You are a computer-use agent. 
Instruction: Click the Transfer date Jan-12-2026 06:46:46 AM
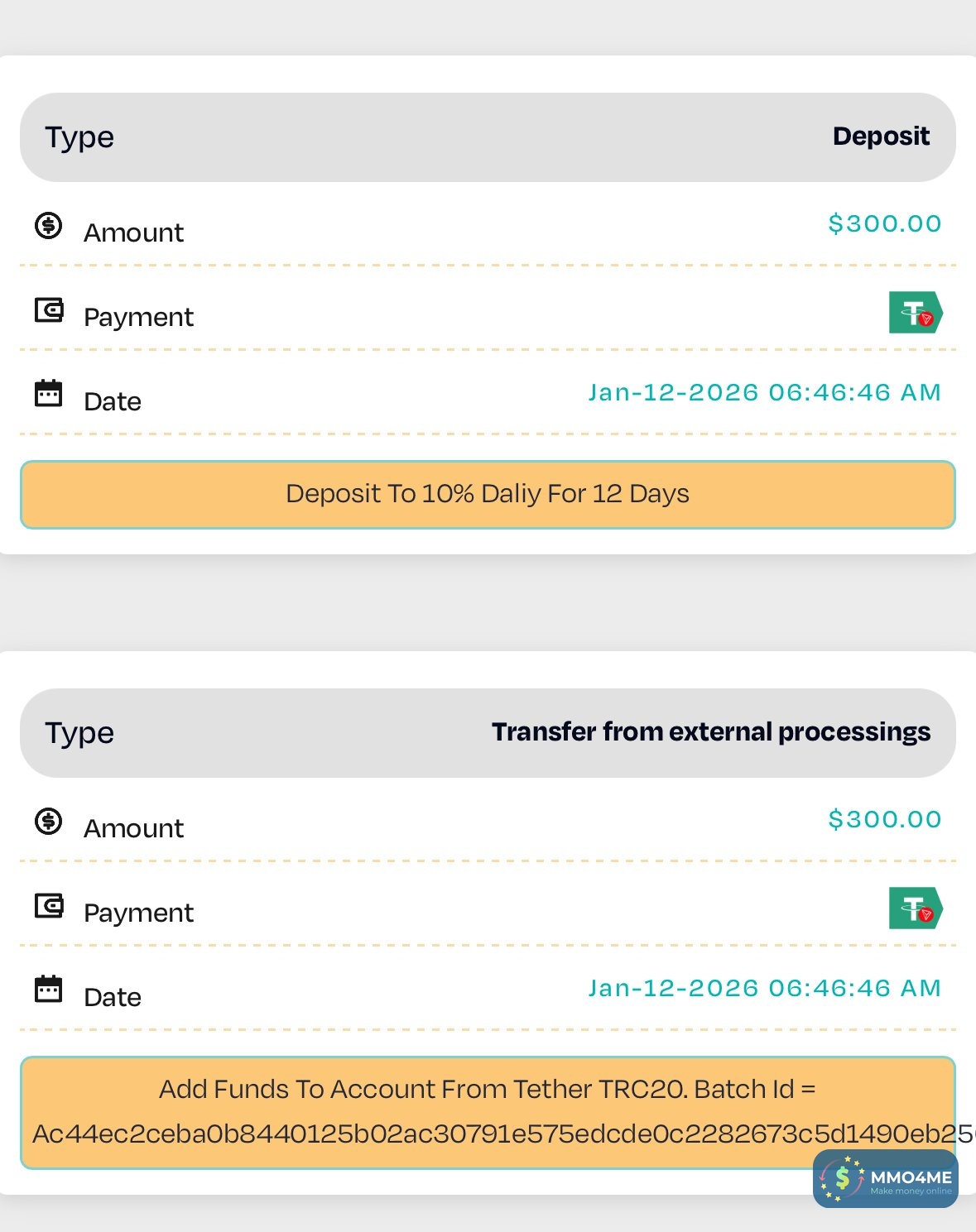[x=764, y=988]
